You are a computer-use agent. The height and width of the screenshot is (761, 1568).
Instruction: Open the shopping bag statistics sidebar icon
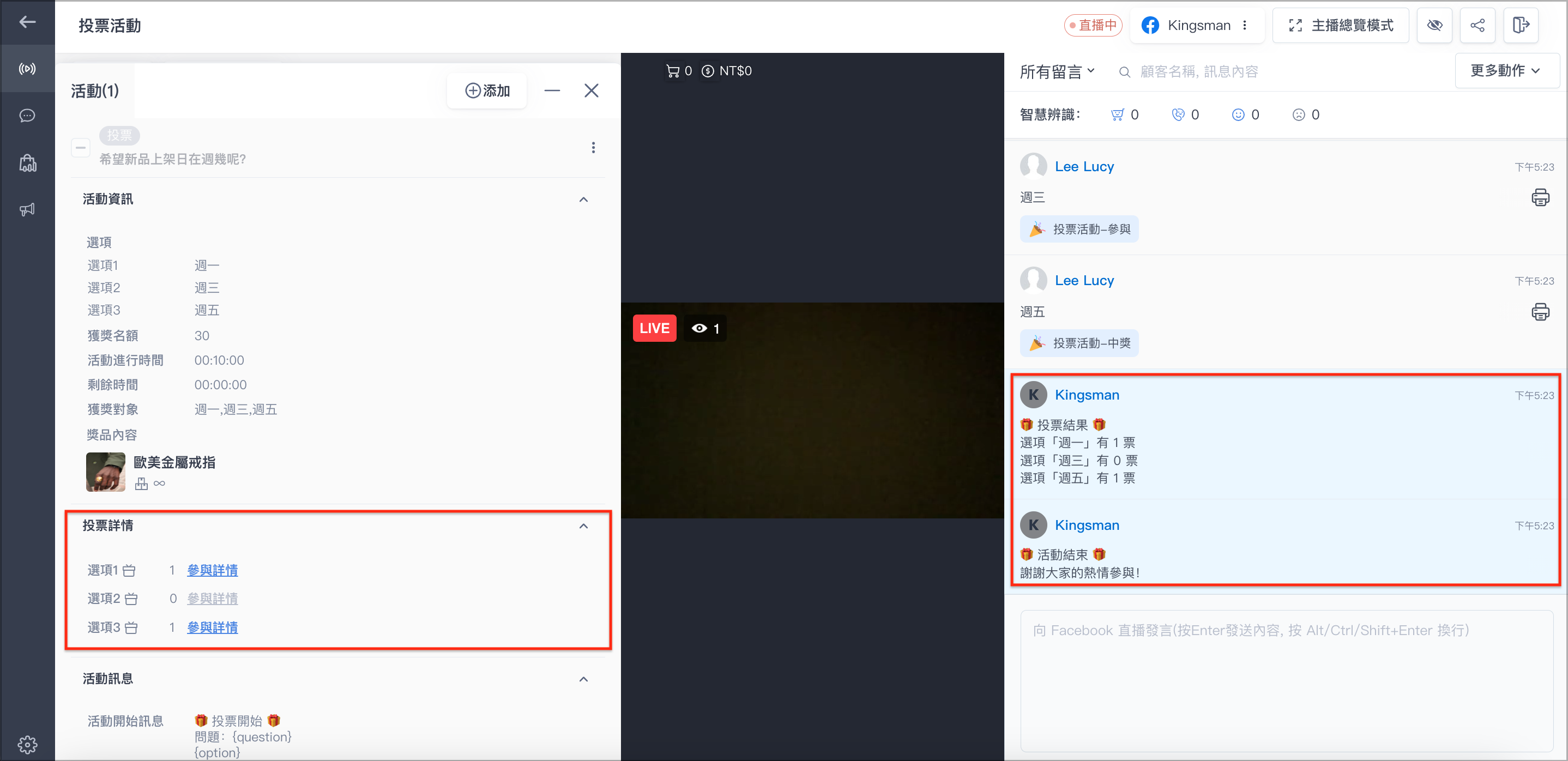pos(27,162)
